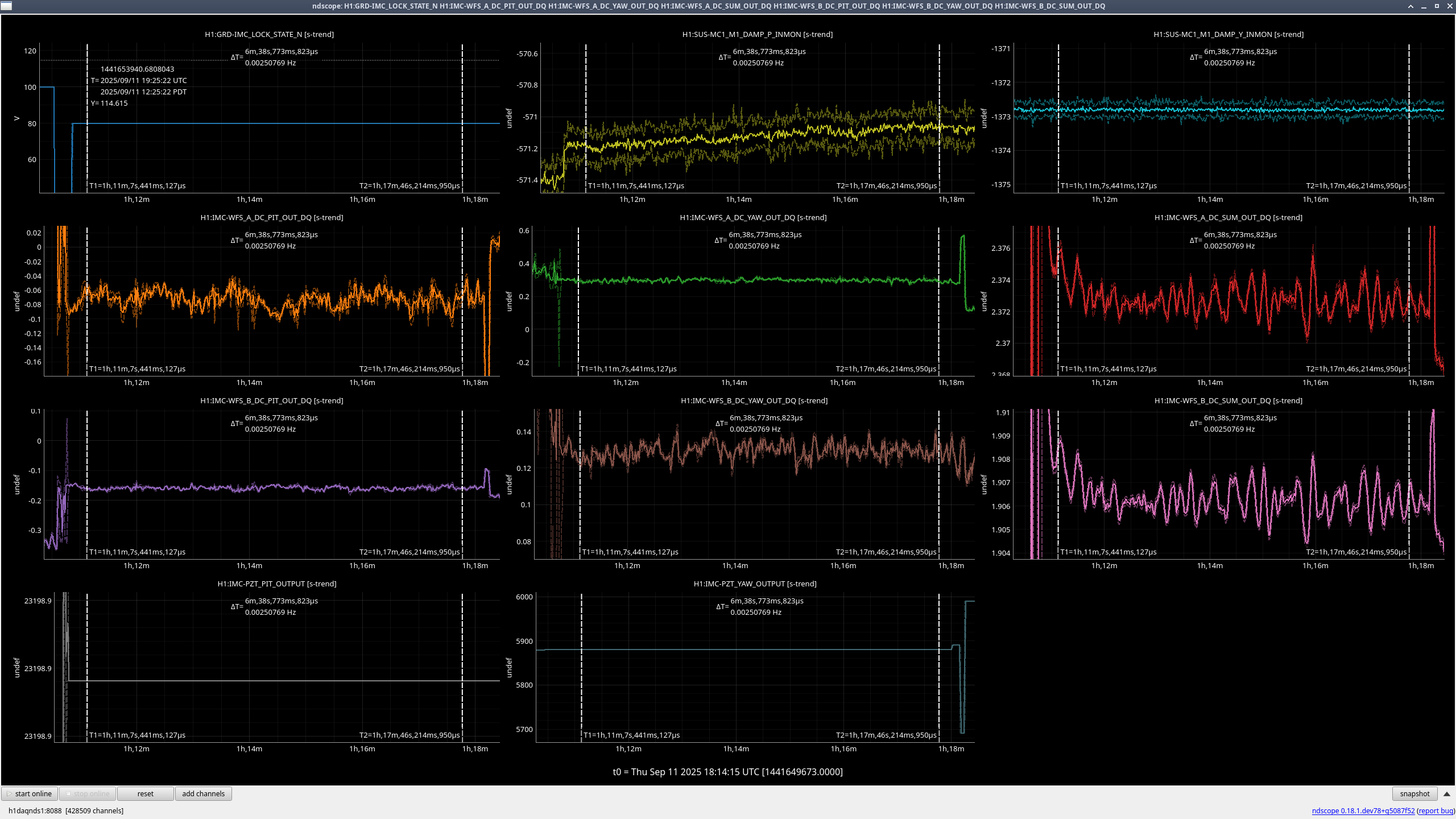
Task: Open the add channels dialog
Action: coord(203,793)
